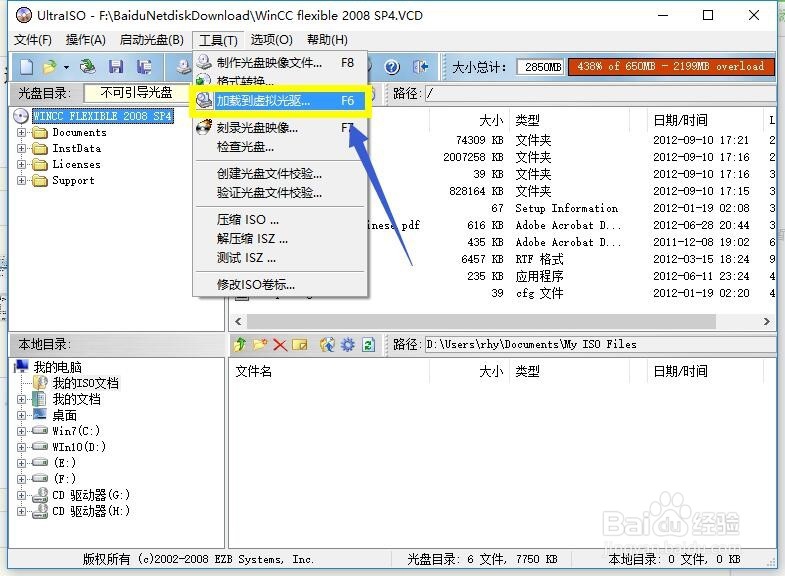Expand the 桌面 tree node
785x576 pixels.
[21, 415]
